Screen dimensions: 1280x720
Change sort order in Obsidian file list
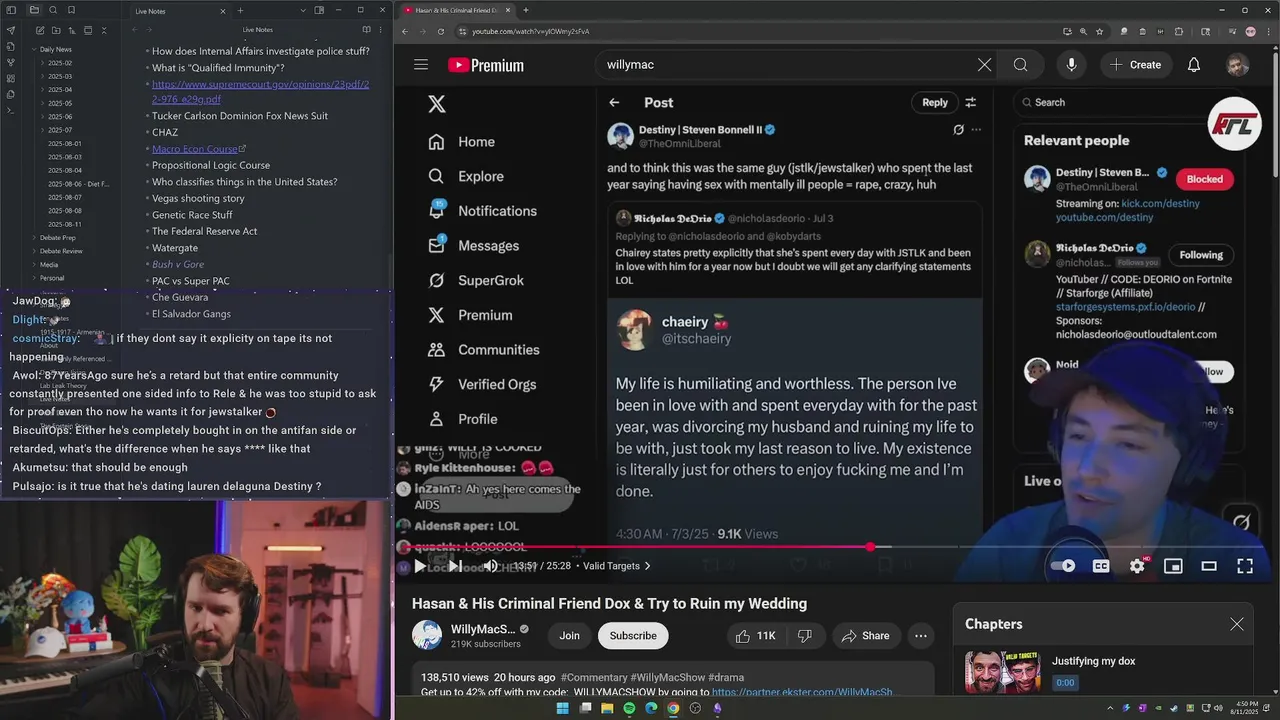click(x=71, y=30)
